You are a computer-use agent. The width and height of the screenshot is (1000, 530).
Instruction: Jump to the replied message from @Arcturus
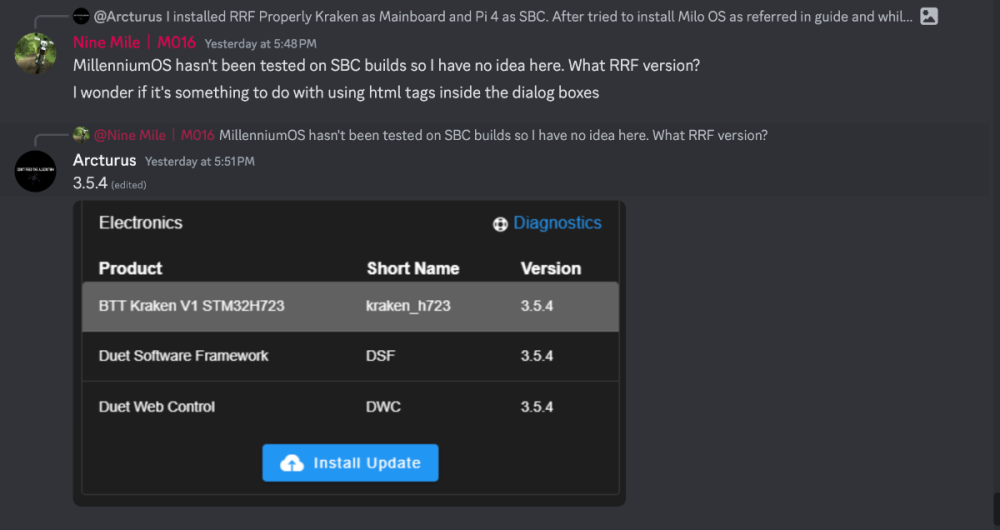(x=503, y=17)
